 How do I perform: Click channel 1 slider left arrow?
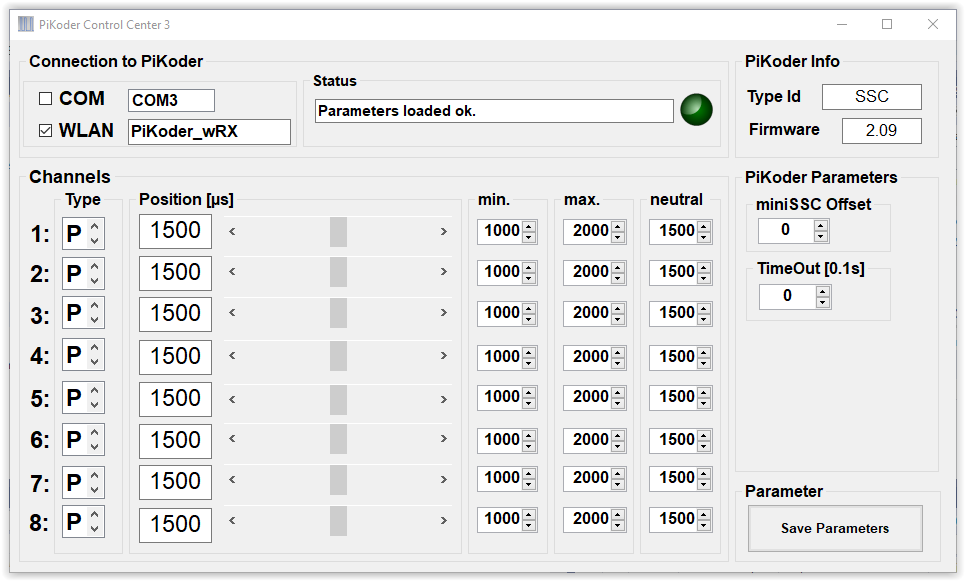[232, 232]
